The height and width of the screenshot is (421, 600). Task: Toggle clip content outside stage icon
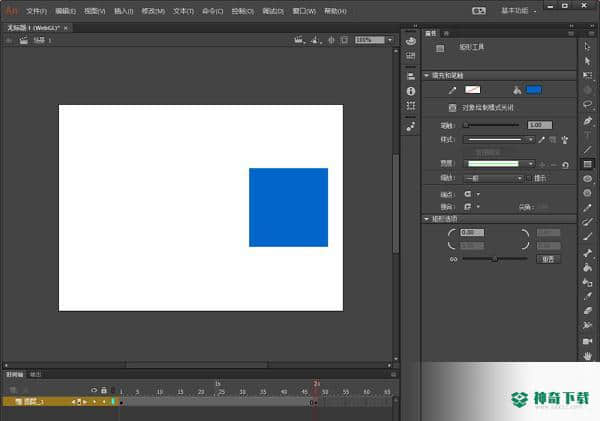pos(344,40)
